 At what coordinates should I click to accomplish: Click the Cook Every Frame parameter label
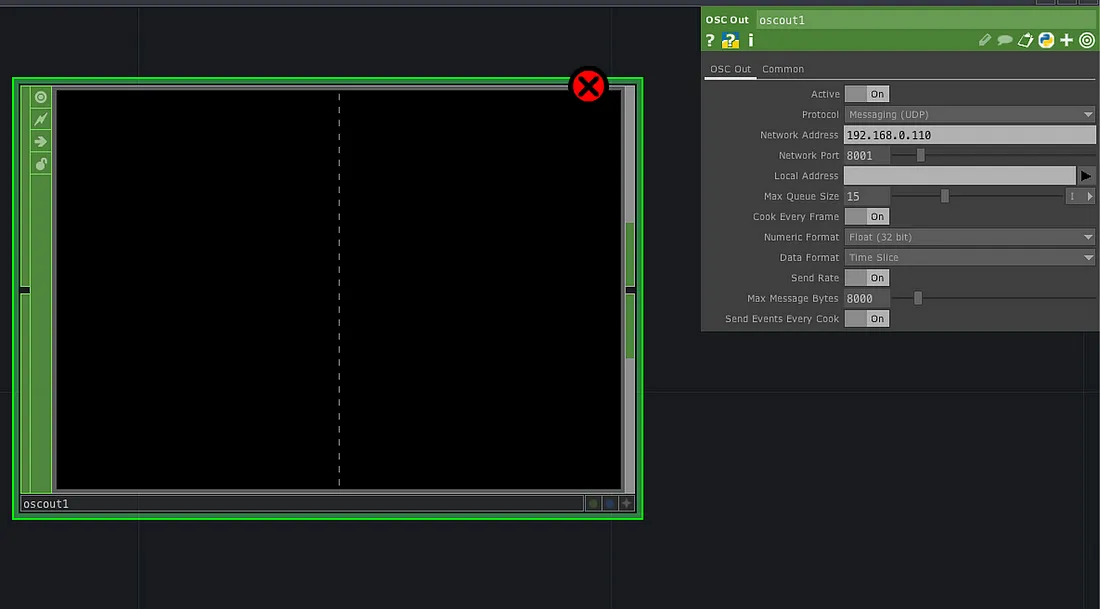coord(796,217)
